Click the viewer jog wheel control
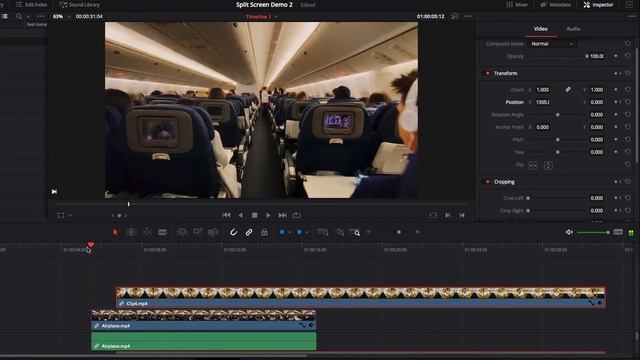The image size is (640, 360). 119,215
